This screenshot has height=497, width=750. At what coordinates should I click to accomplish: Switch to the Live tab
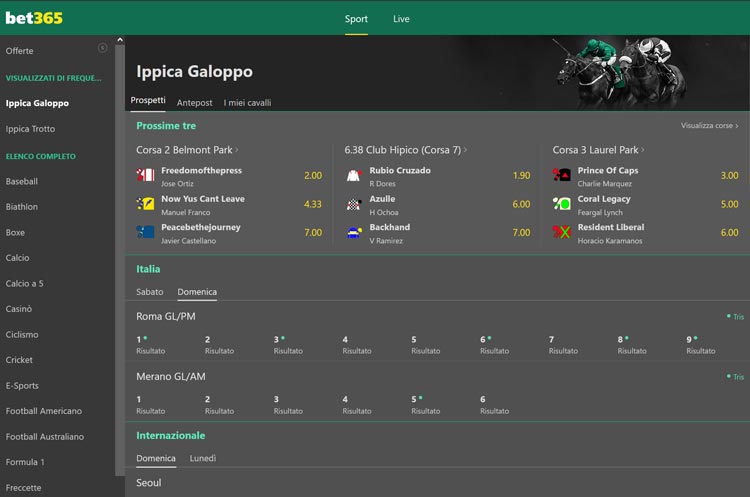click(401, 19)
